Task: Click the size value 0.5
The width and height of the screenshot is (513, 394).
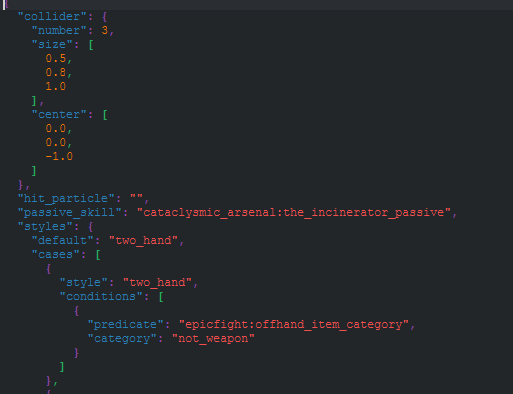Action: 56,58
